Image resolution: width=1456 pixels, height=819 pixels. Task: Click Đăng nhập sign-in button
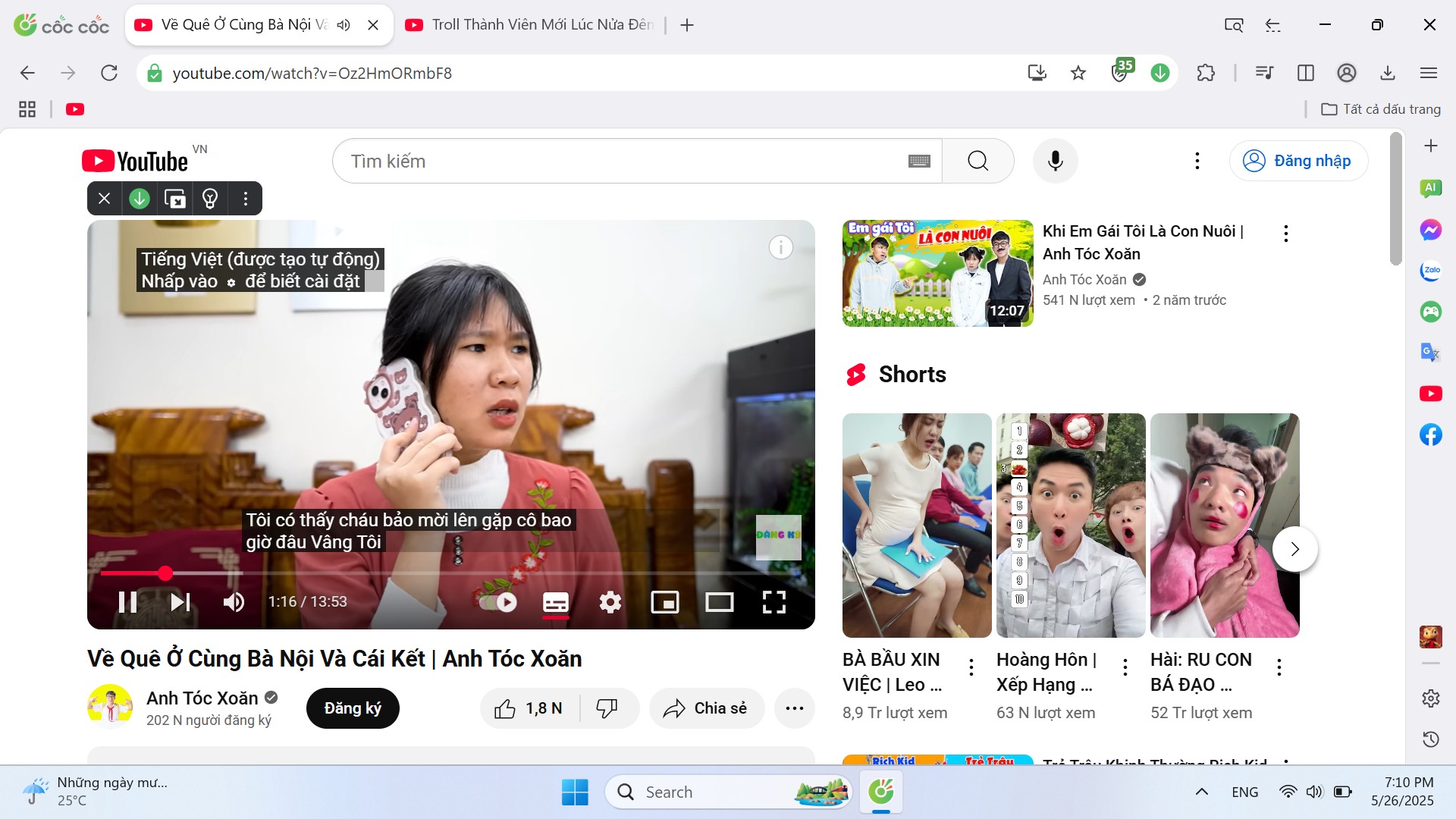(x=1298, y=161)
